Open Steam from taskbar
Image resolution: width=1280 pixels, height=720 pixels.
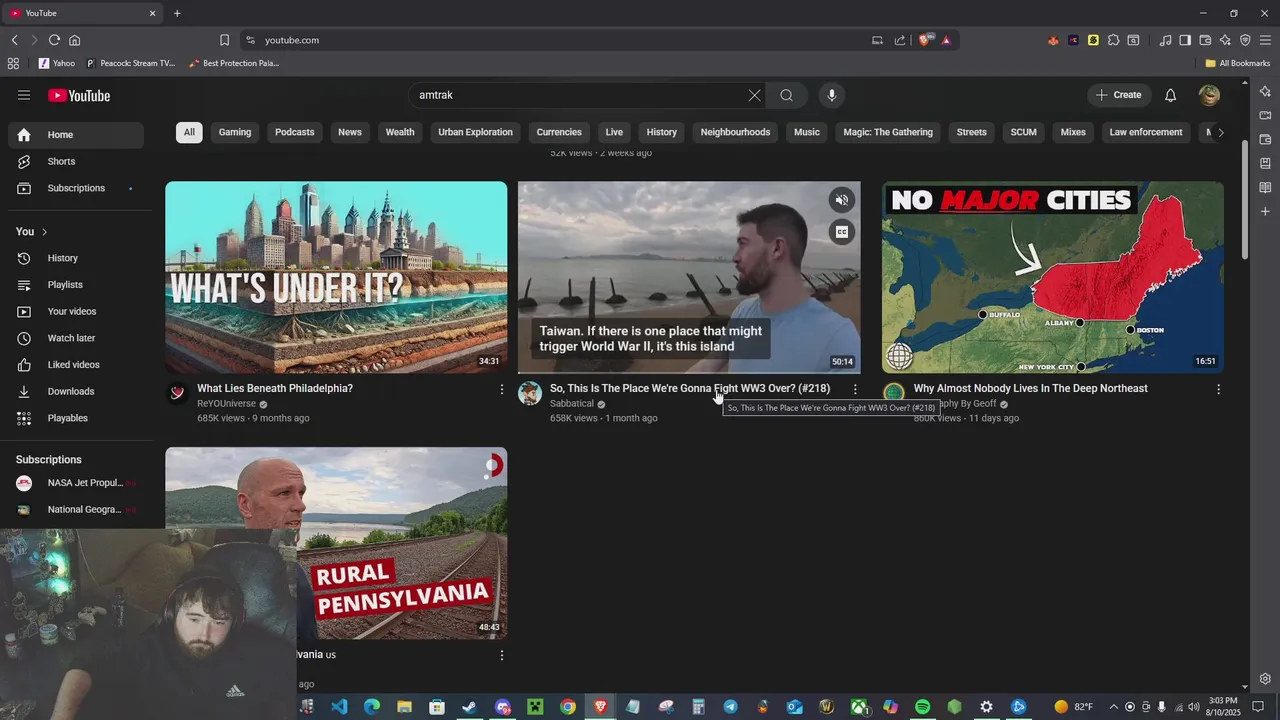point(469,707)
